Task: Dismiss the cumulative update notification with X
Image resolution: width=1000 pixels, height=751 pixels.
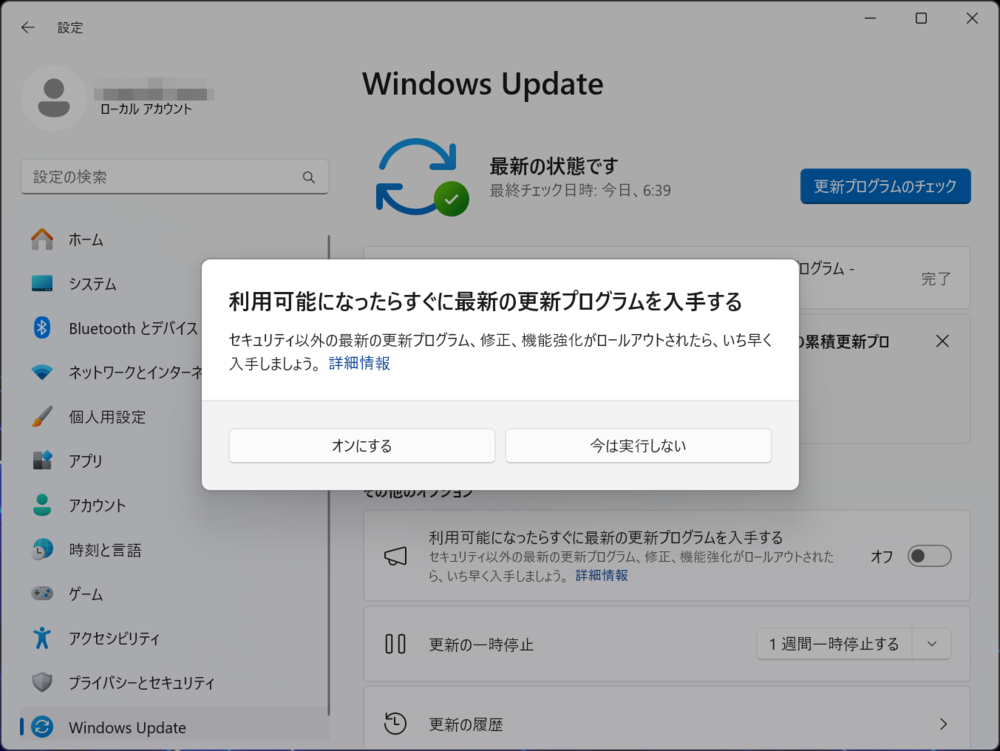Action: [x=941, y=341]
